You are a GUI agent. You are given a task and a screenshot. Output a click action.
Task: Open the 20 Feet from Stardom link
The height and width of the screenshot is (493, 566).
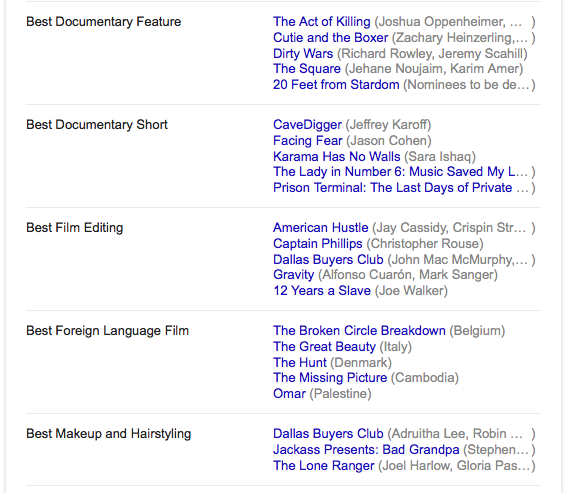(x=336, y=84)
